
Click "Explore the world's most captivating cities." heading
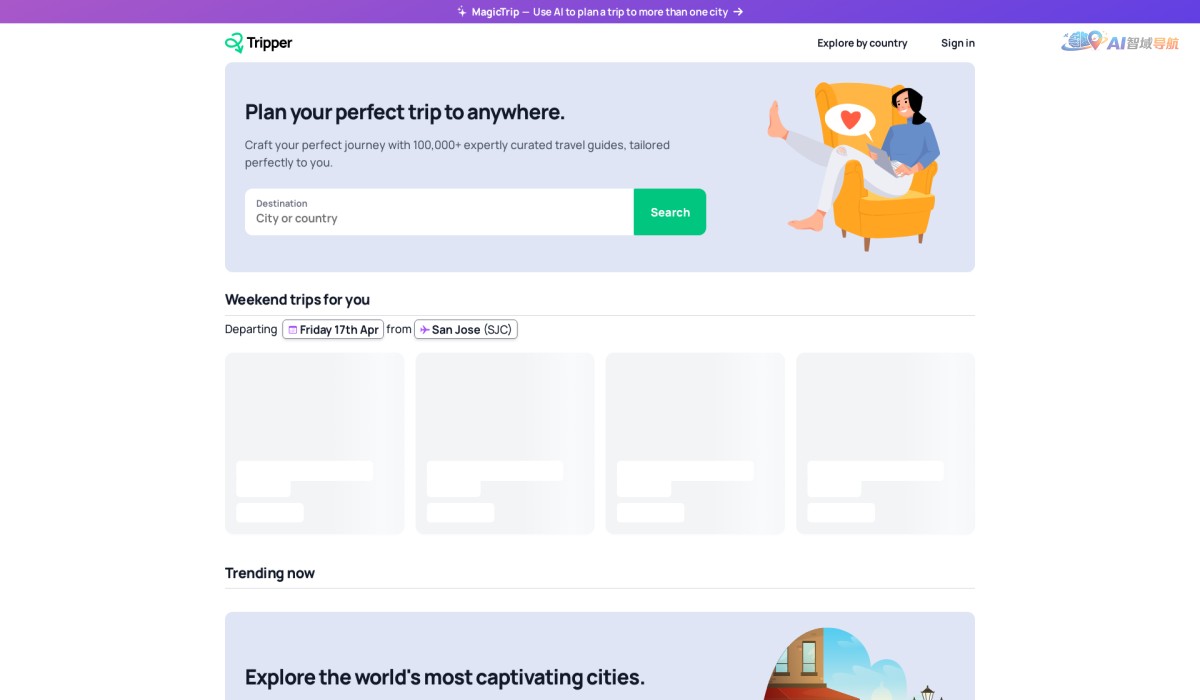(445, 677)
